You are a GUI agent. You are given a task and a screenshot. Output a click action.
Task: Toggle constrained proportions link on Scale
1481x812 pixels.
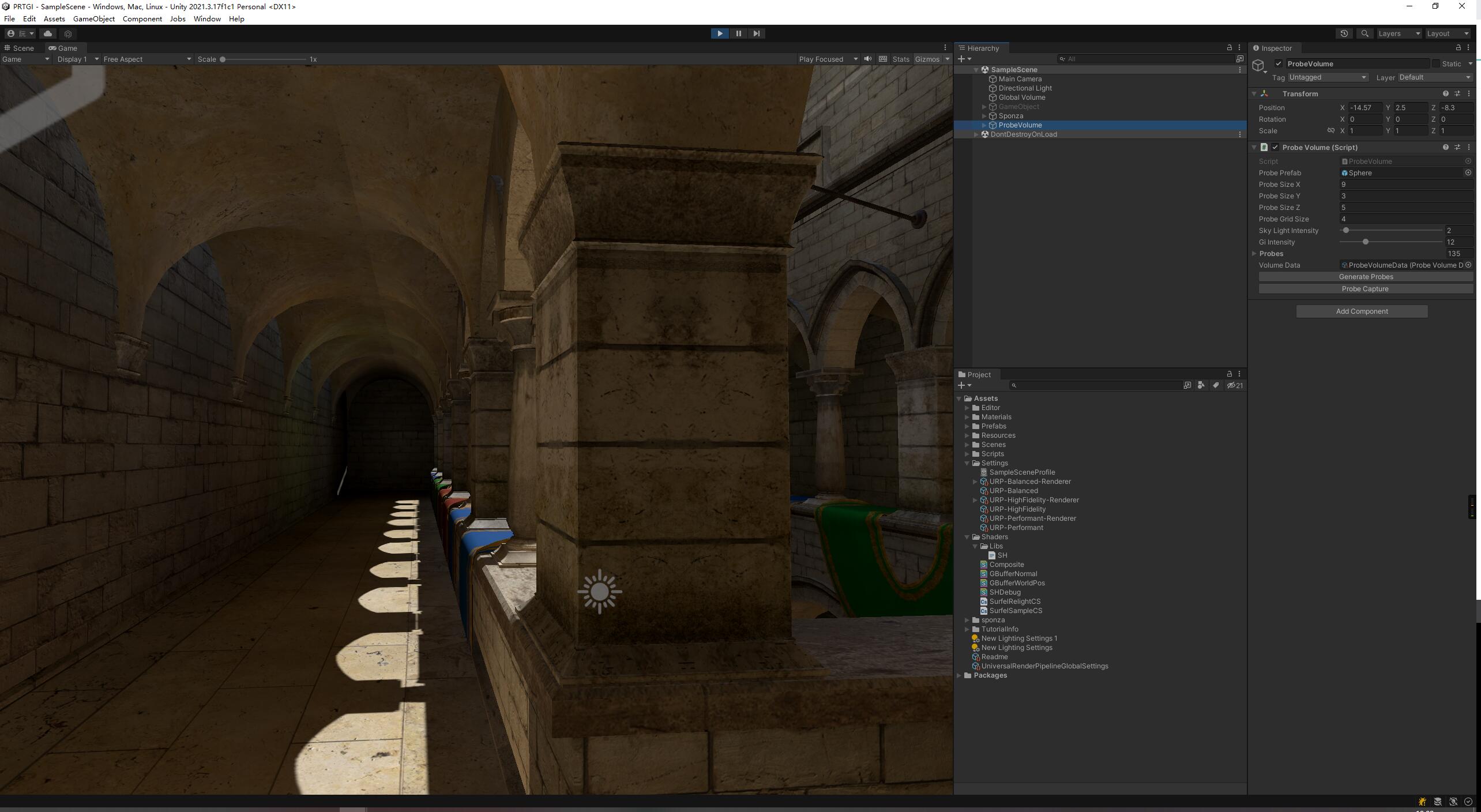click(x=1330, y=130)
